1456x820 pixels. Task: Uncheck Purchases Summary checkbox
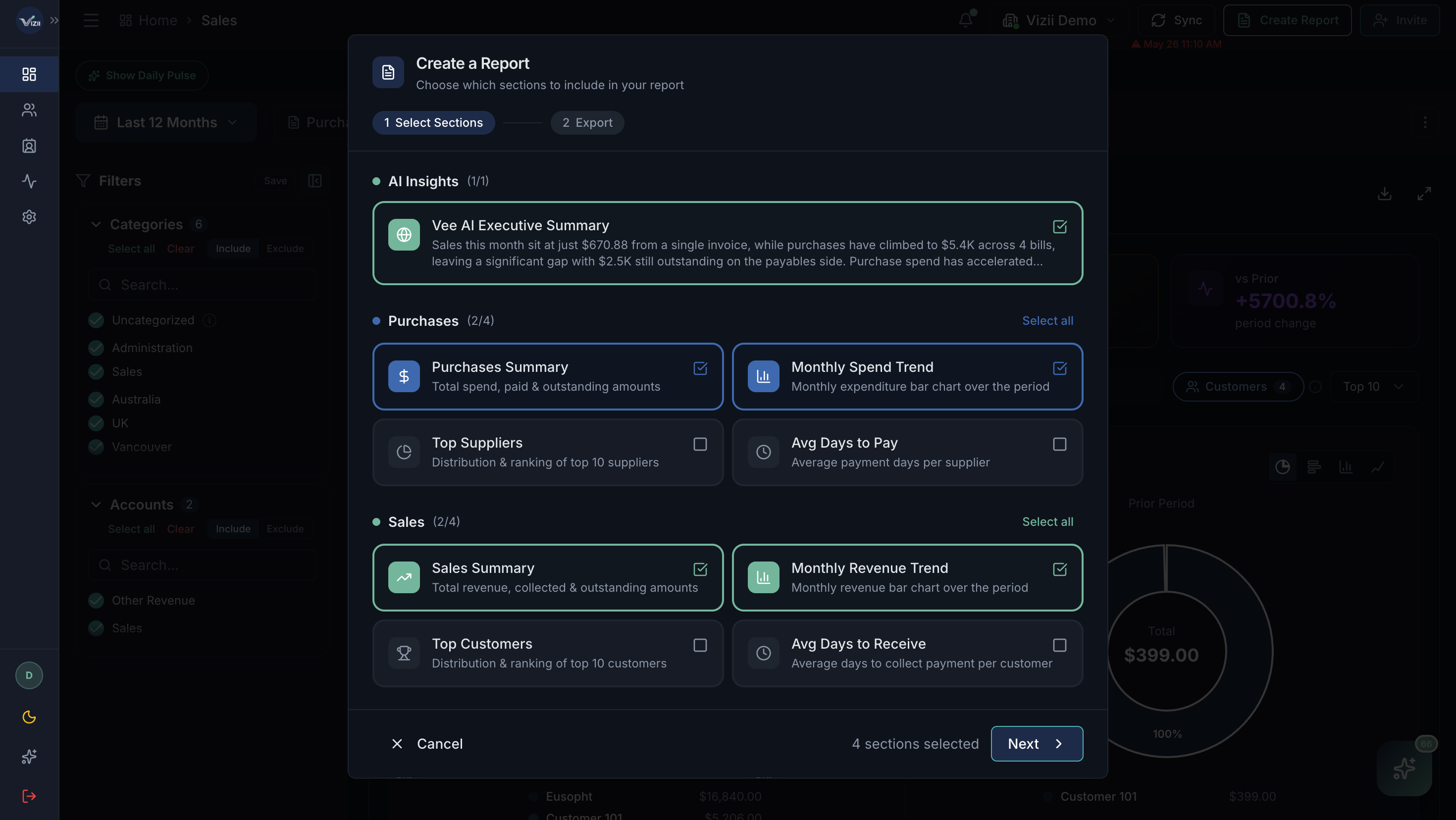point(700,368)
